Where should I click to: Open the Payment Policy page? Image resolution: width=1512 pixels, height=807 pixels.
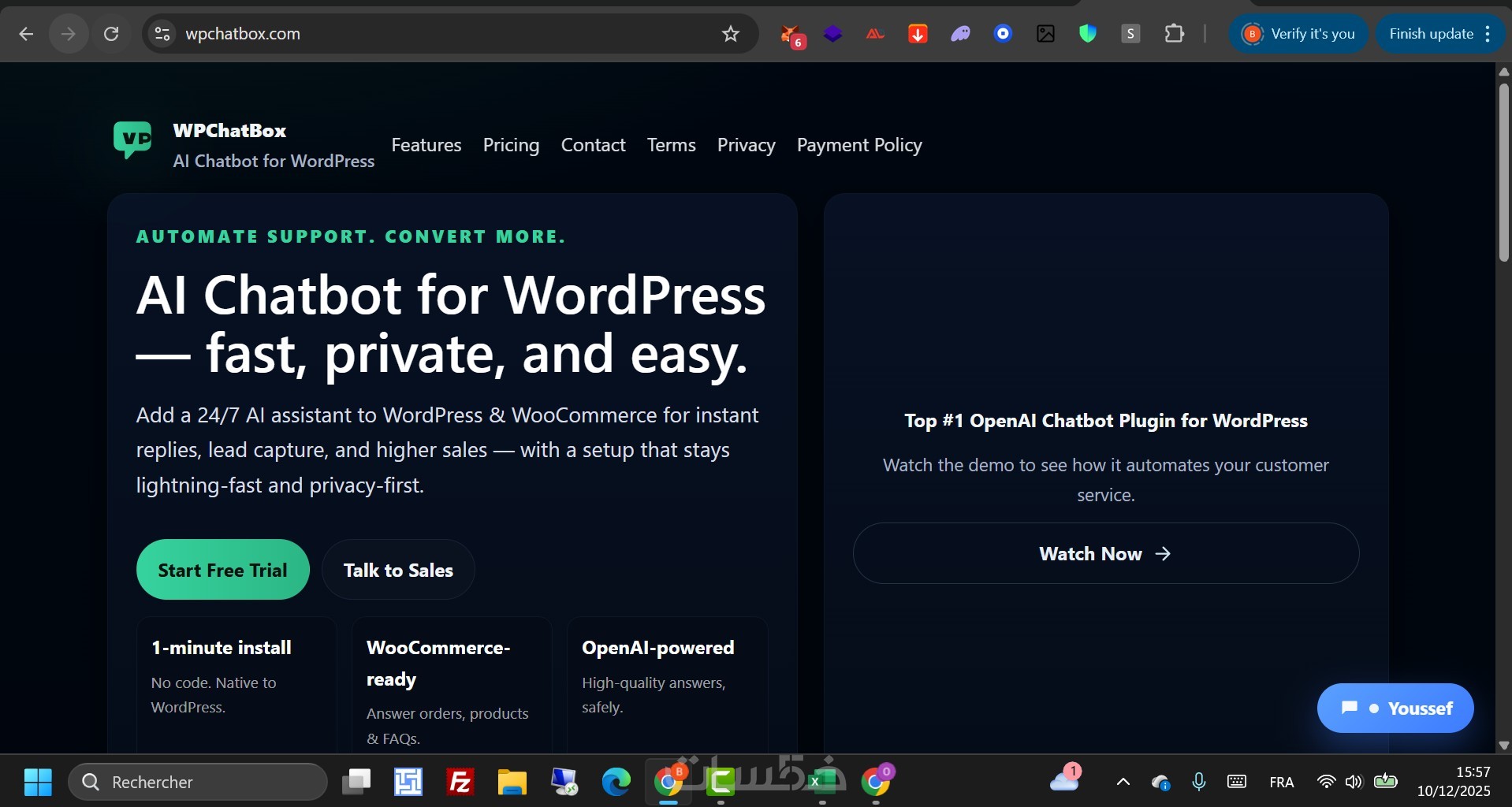(859, 145)
